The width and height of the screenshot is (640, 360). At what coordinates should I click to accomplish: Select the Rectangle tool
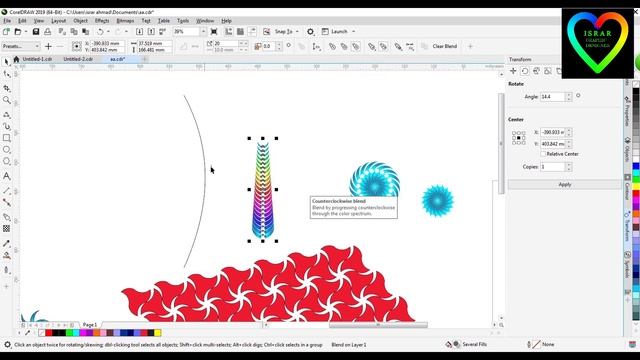pos(7,138)
